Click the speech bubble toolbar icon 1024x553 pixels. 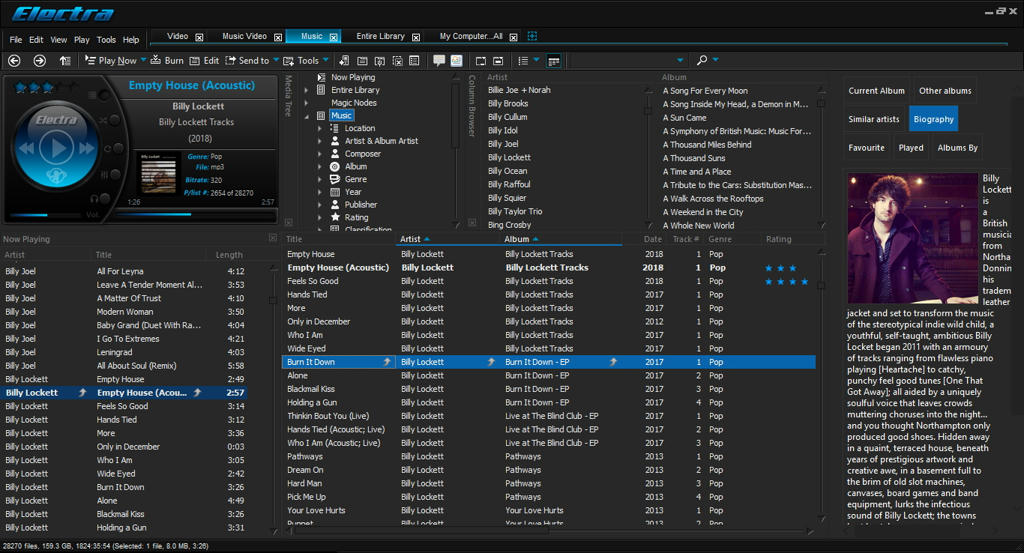click(439, 61)
